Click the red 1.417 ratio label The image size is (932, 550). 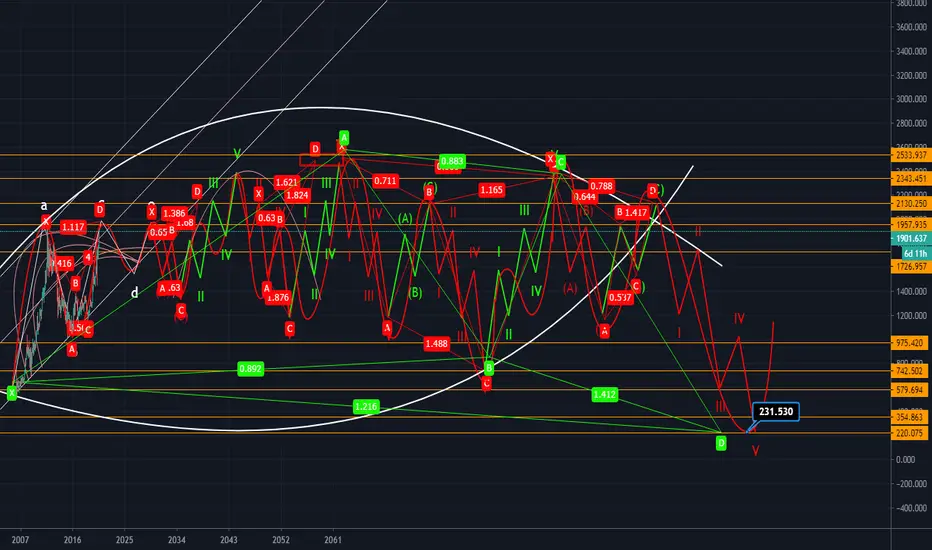[636, 212]
